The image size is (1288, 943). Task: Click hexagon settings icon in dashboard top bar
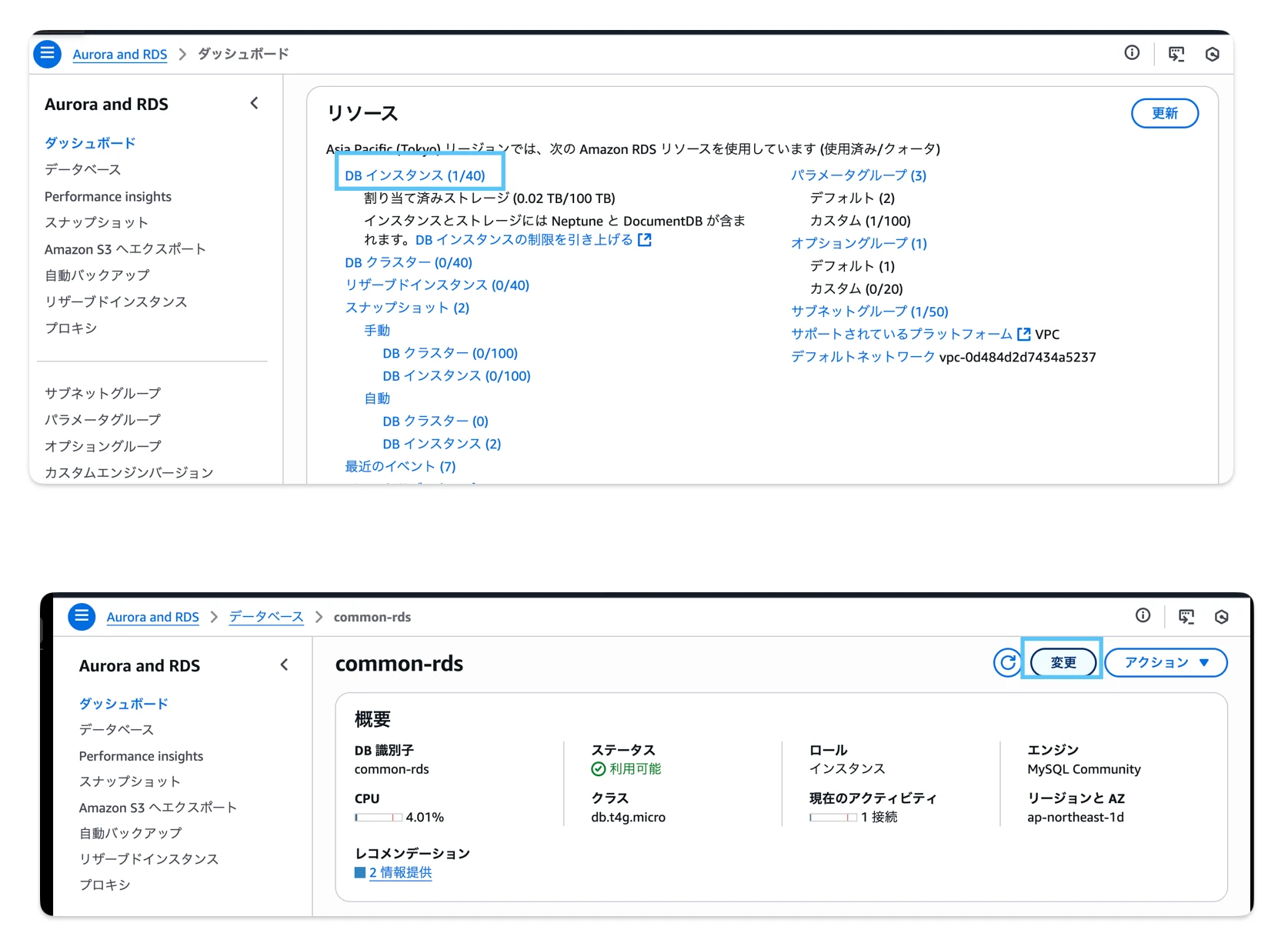point(1212,54)
